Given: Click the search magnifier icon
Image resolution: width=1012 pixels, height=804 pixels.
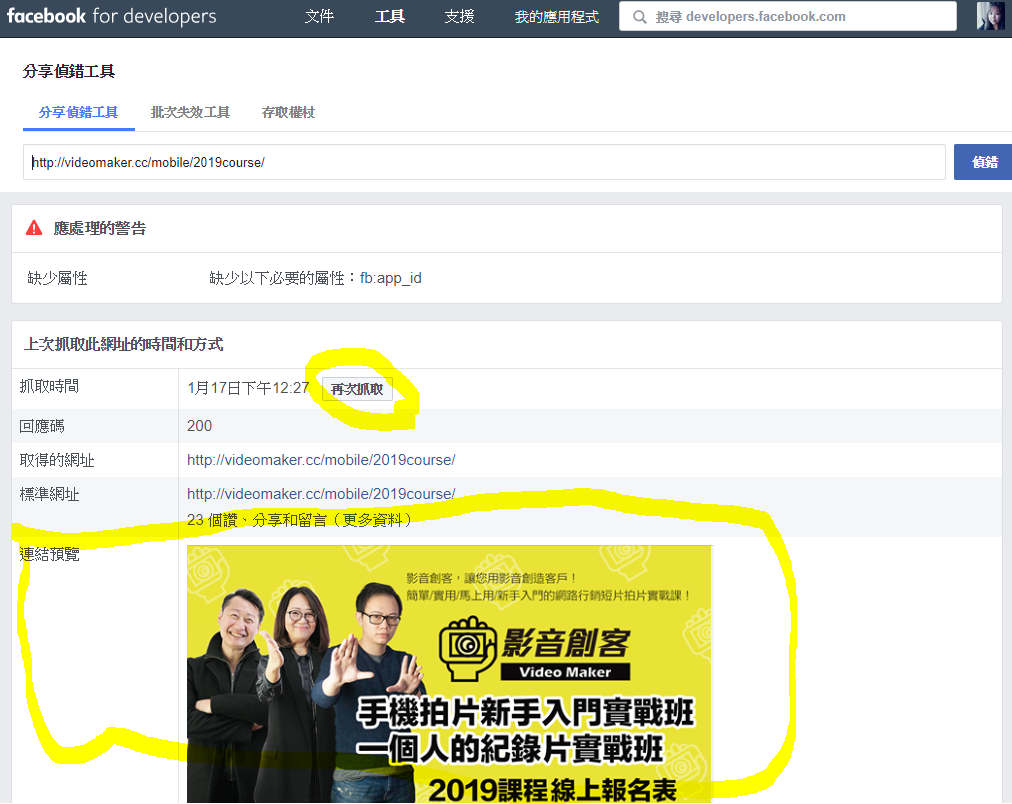Looking at the screenshot, I should 640,17.
